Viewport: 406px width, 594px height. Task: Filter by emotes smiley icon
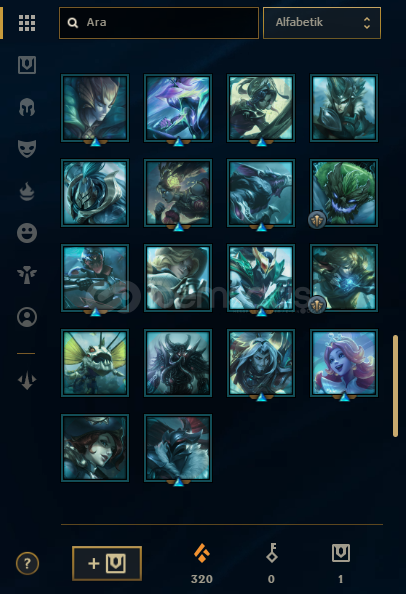tap(27, 233)
